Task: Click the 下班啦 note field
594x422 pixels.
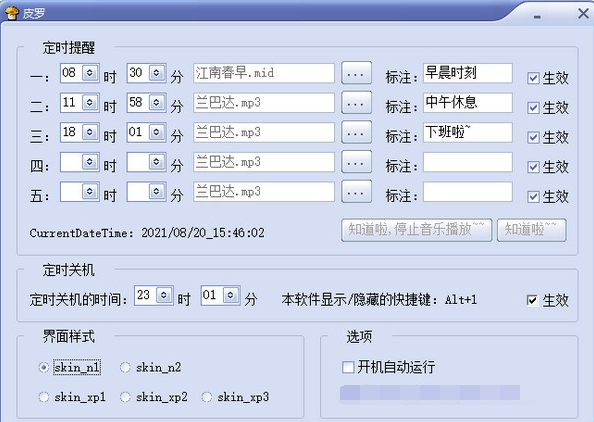Action: [468, 132]
